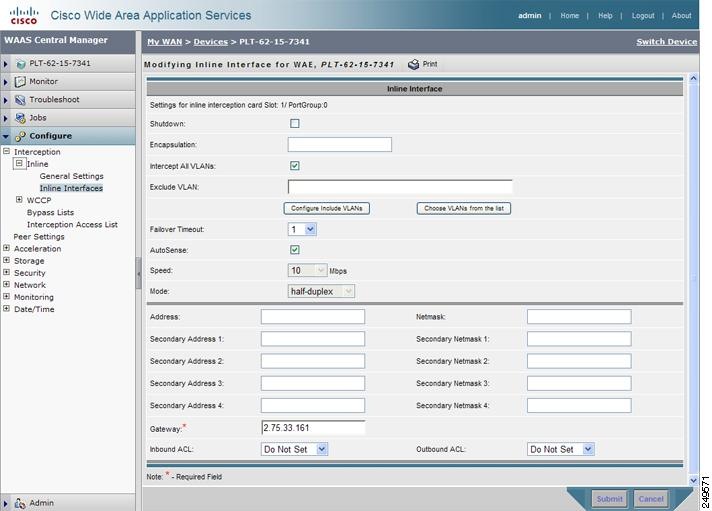712x511 pixels.
Task: Click the Jobs icon
Action: (20, 118)
